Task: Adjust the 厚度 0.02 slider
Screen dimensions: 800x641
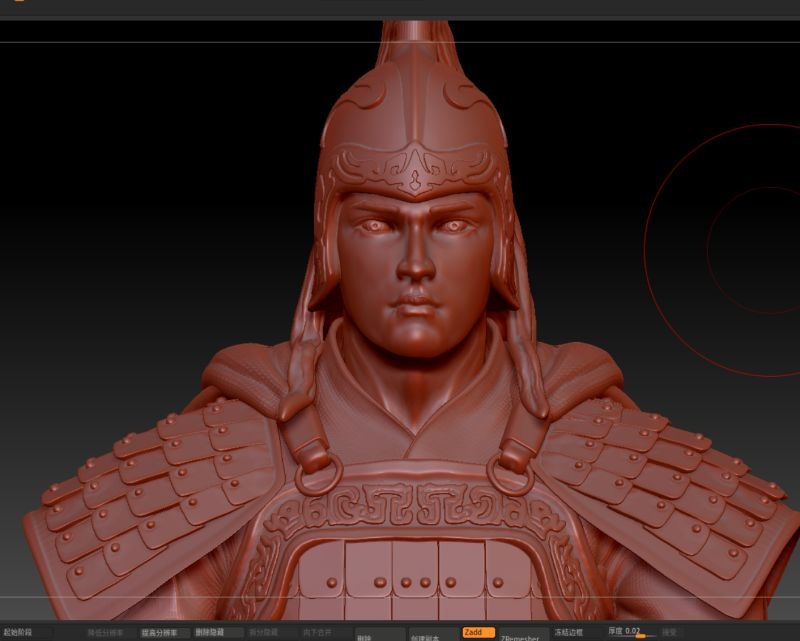Action: [631, 632]
